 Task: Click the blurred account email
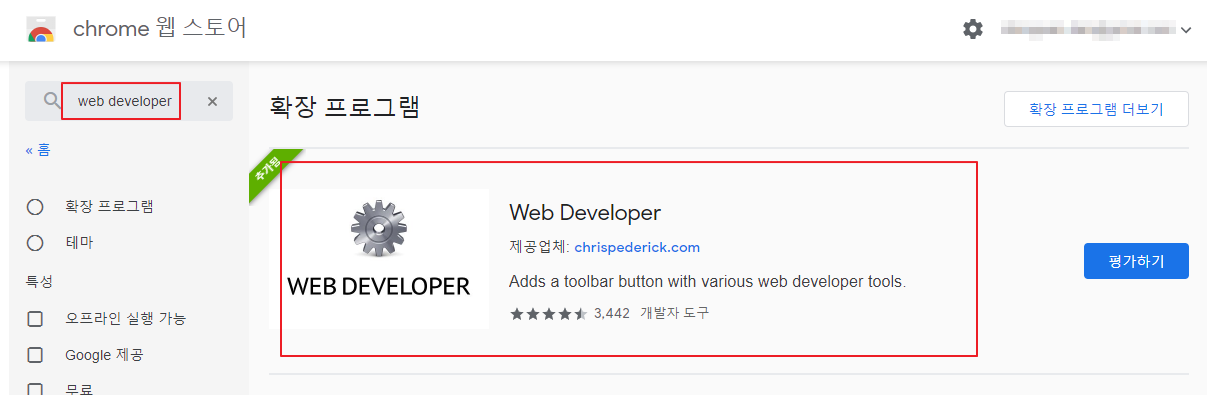pos(1088,30)
